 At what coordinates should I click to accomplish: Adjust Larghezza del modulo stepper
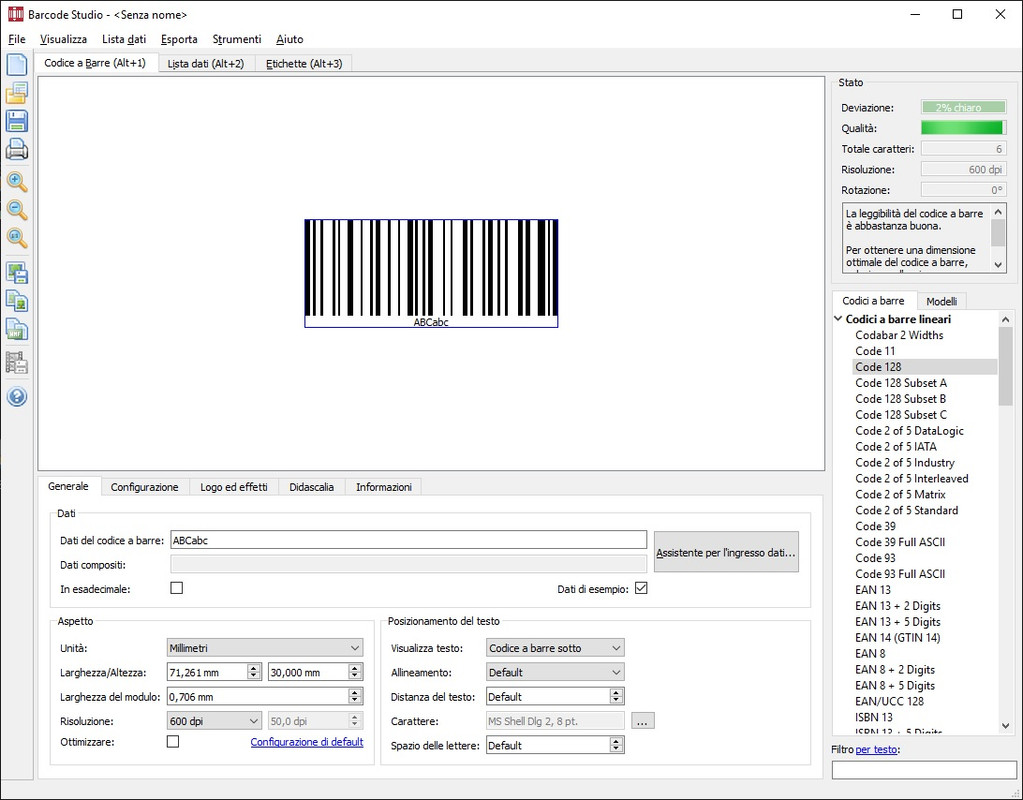355,696
